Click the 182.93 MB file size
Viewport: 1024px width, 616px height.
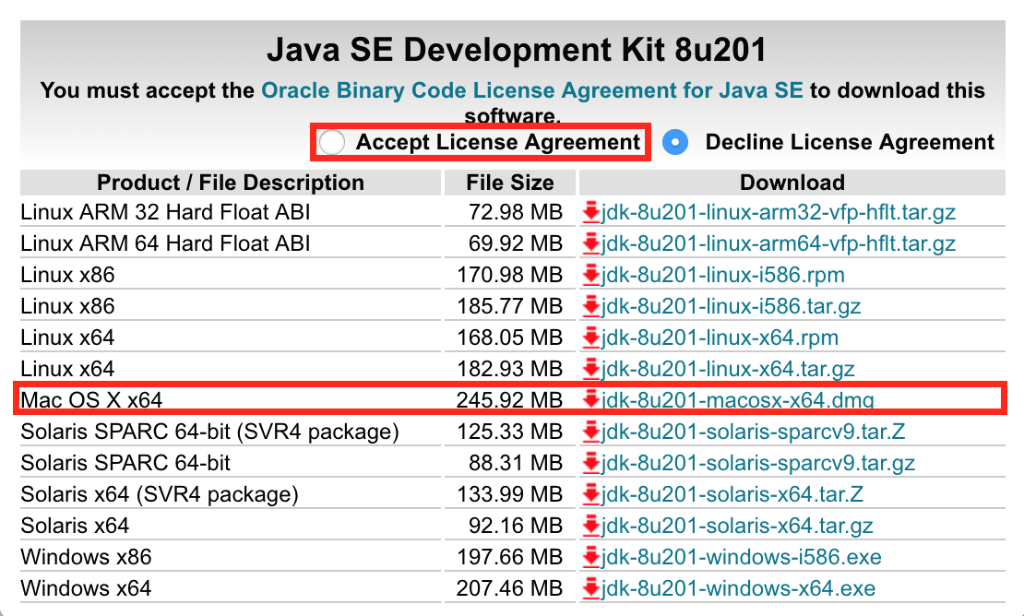tap(509, 369)
